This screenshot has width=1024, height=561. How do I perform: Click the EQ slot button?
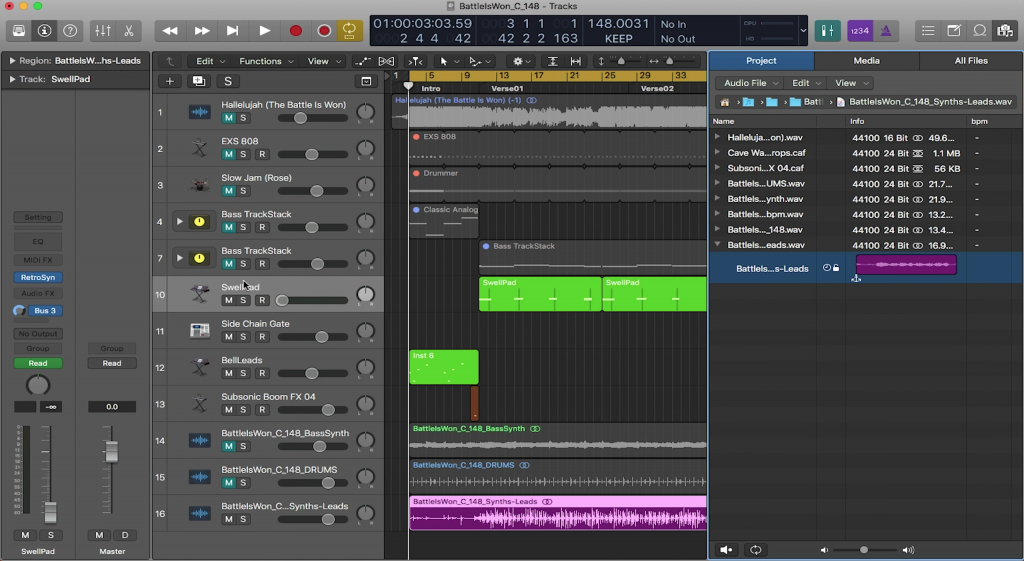click(x=38, y=242)
